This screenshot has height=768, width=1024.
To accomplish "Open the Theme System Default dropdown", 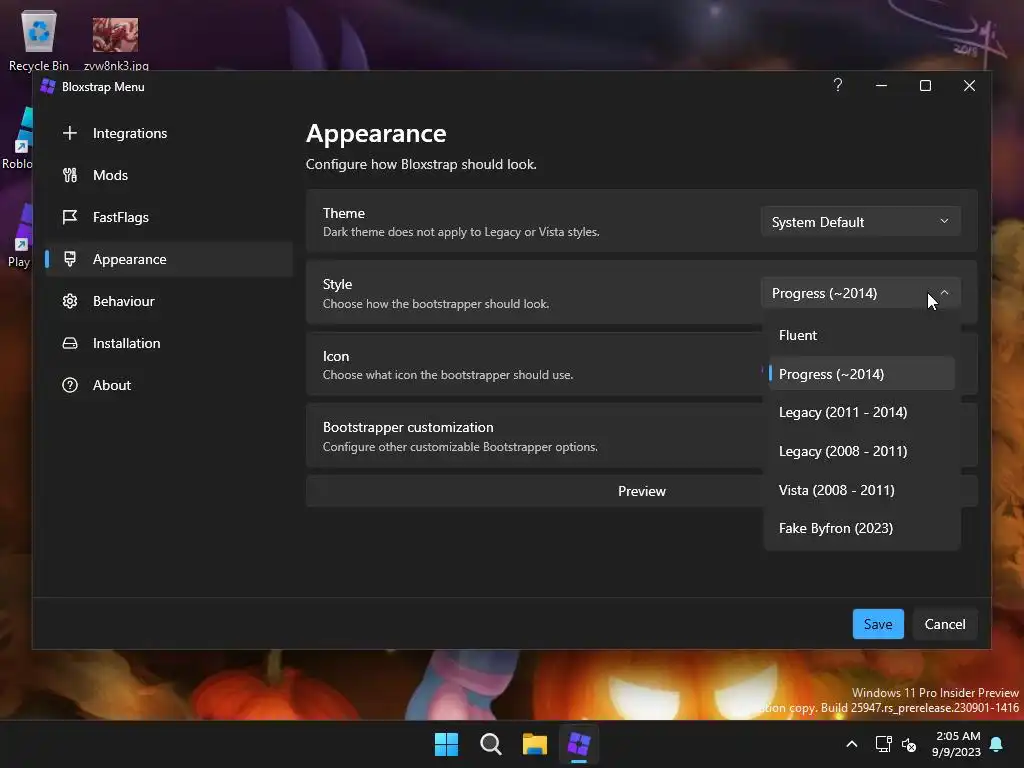I will pos(860,222).
